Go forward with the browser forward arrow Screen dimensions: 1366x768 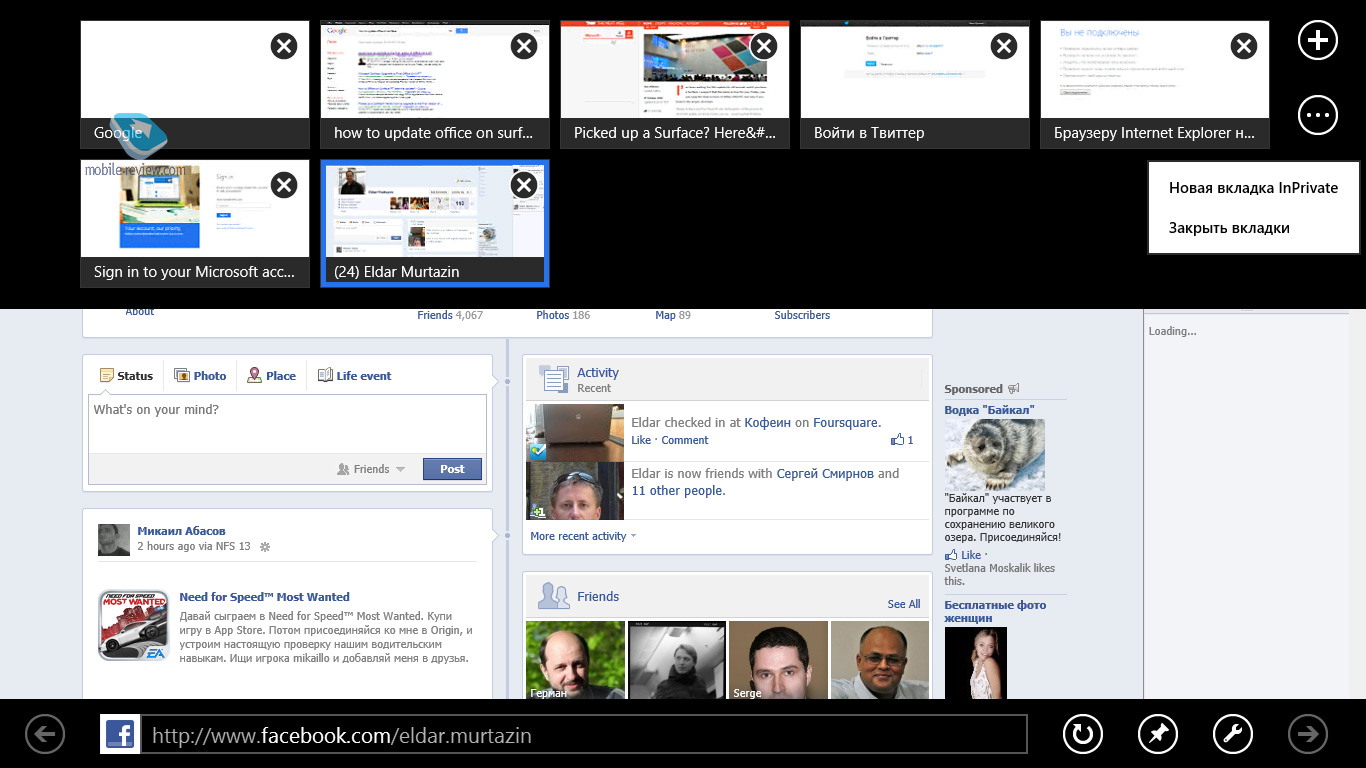(x=1307, y=735)
